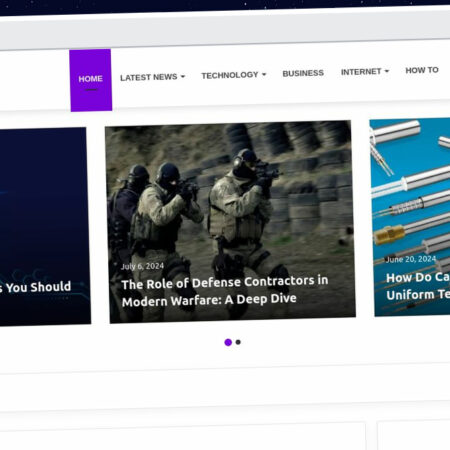Image resolution: width=450 pixels, height=450 pixels.
Task: Expand the TECHNOLOGY dropdown arrow
Action: pos(264,74)
